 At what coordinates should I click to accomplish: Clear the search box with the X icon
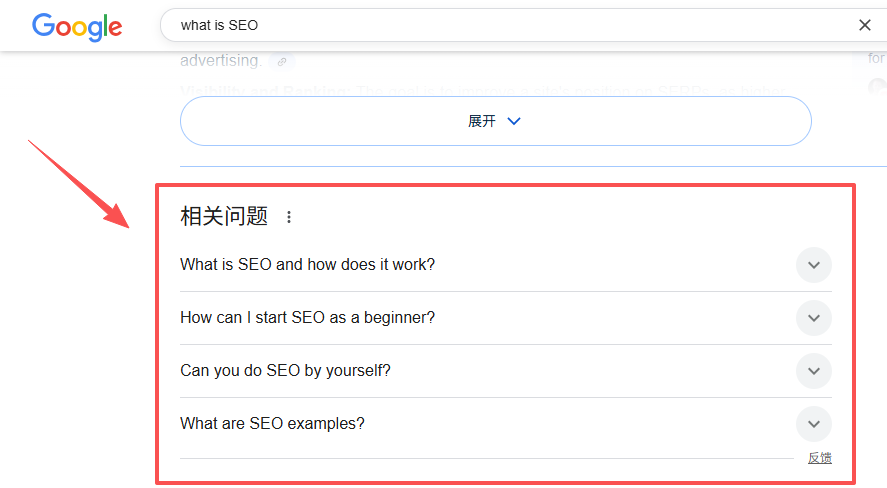click(x=865, y=26)
